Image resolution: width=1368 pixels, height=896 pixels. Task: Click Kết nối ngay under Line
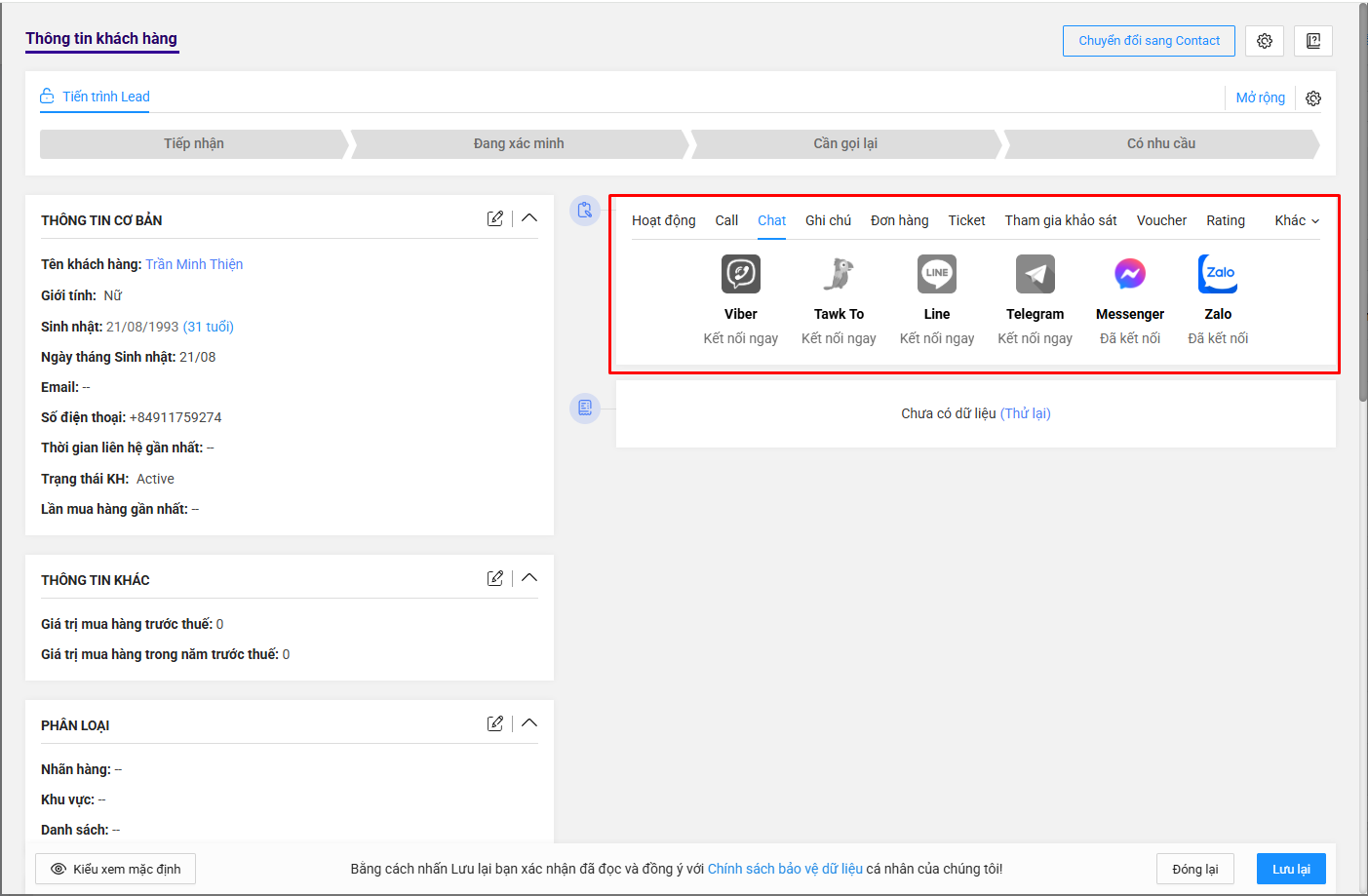[937, 338]
